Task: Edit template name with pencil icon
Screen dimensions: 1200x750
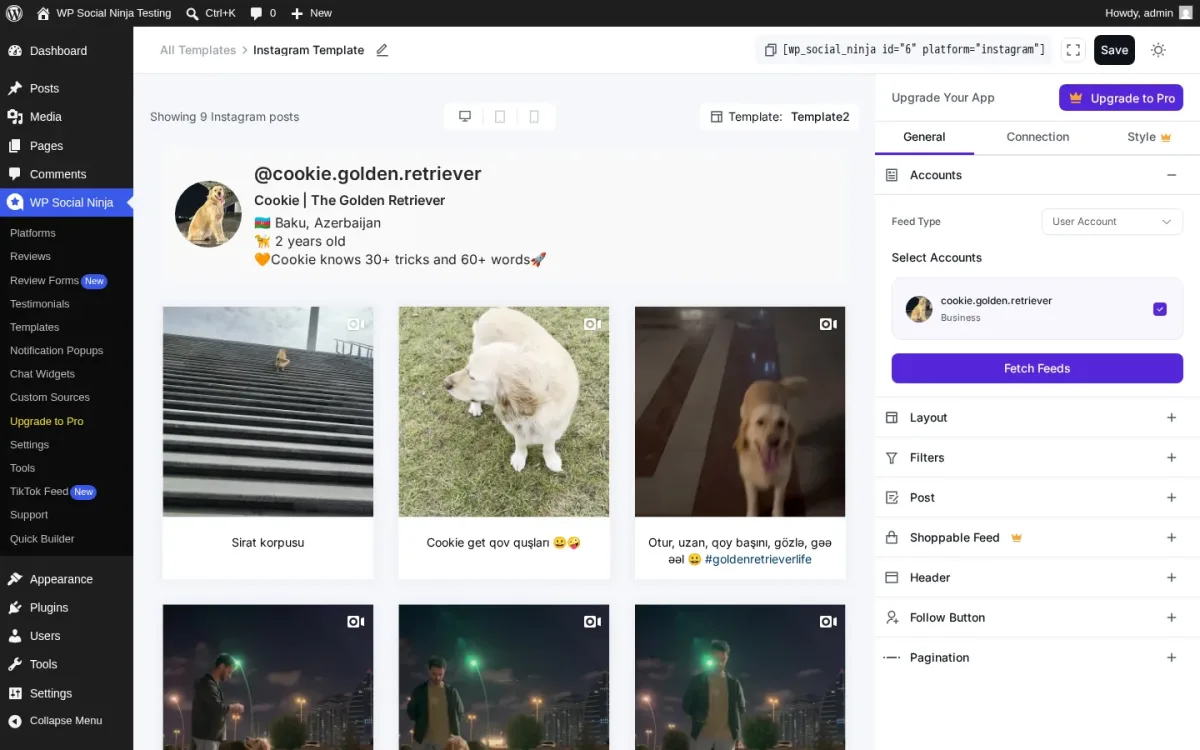Action: pyautogui.click(x=382, y=50)
